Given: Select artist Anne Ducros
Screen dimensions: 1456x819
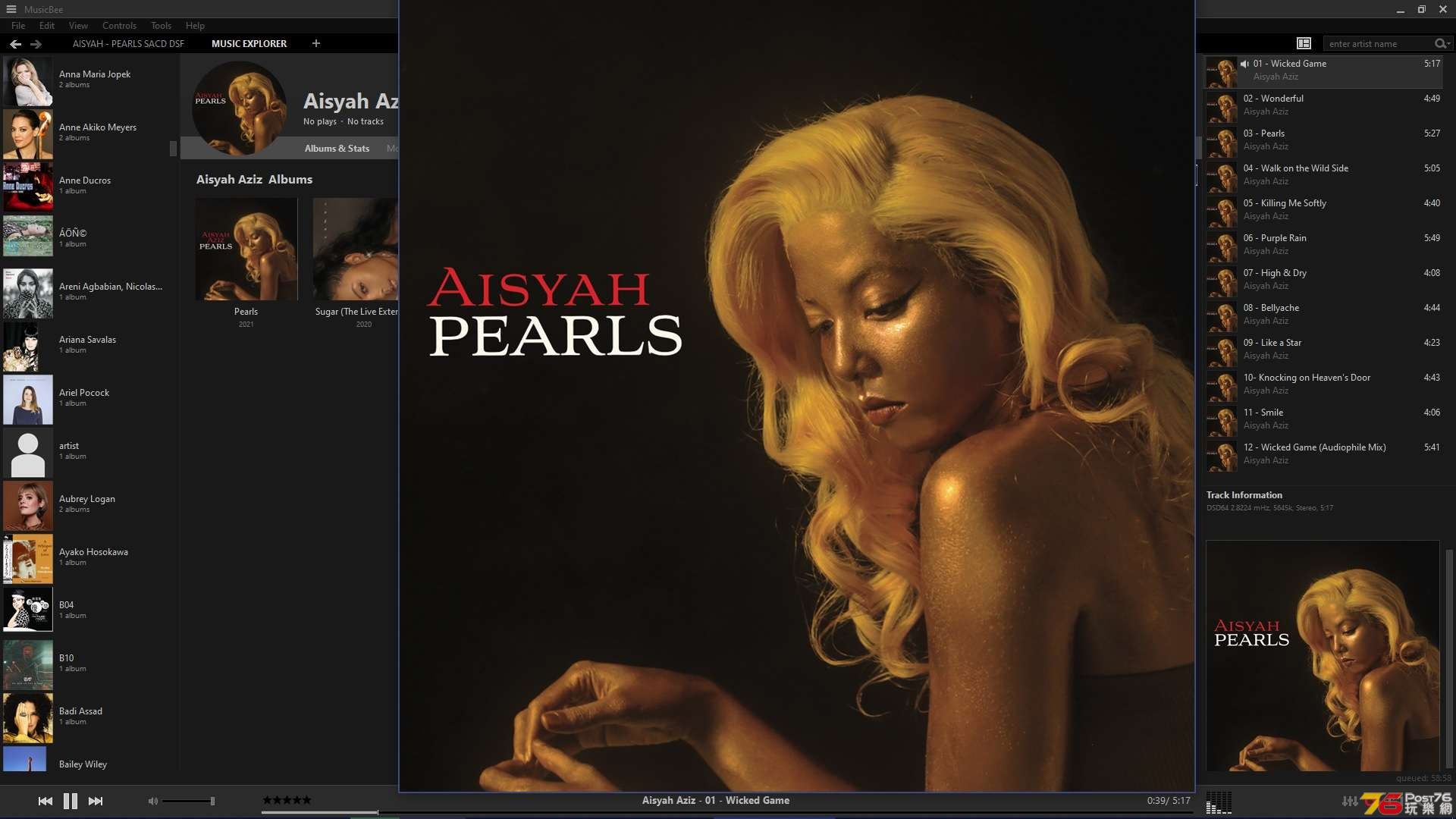Looking at the screenshot, I should click(89, 186).
